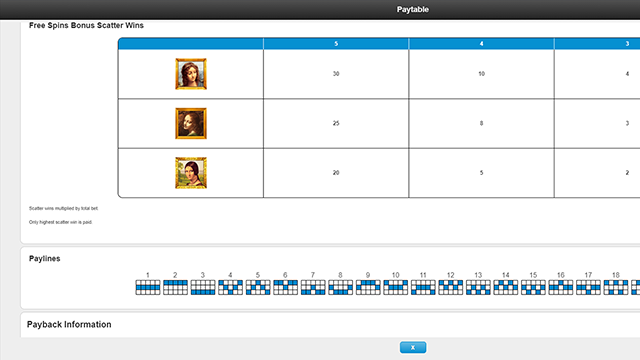
Task: Click the column header labeled 5
Action: (336, 44)
